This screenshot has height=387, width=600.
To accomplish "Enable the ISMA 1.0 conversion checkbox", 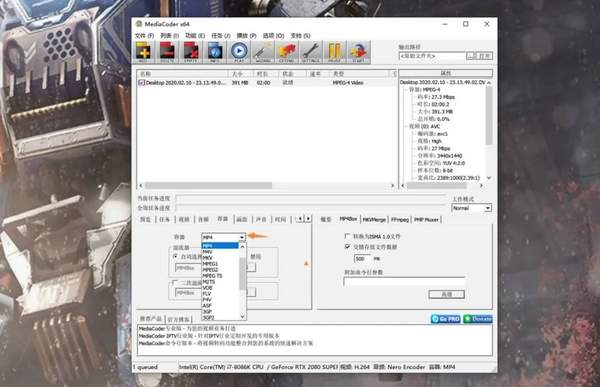I will pyautogui.click(x=347, y=236).
